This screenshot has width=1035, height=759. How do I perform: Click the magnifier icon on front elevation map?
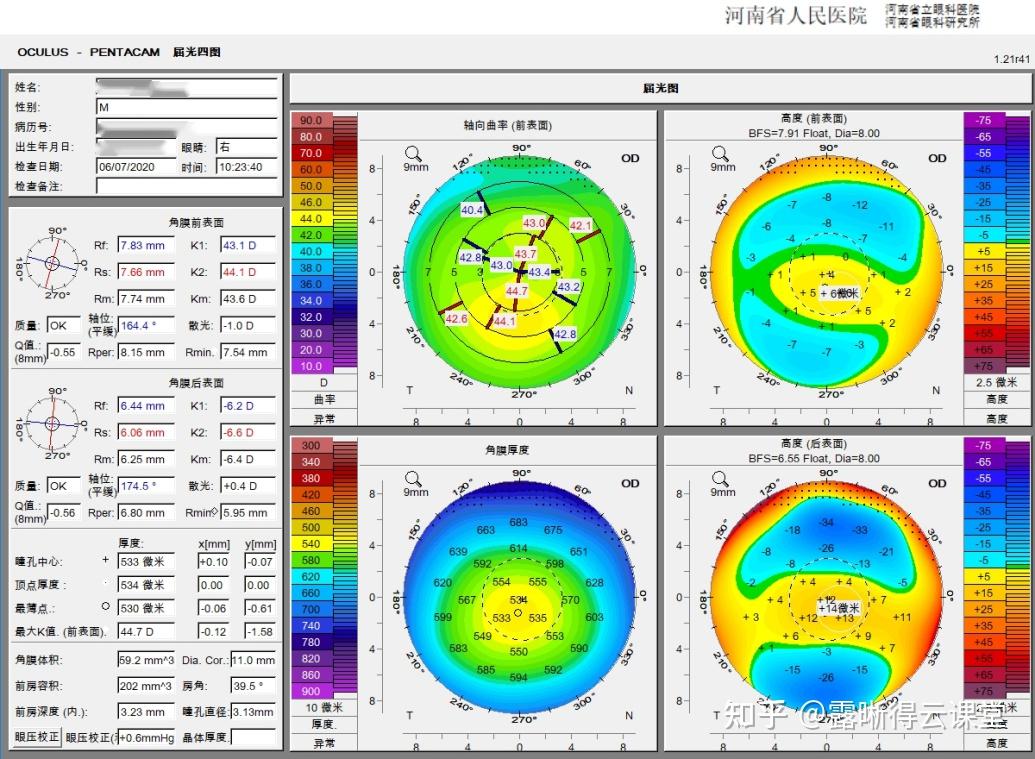point(720,154)
